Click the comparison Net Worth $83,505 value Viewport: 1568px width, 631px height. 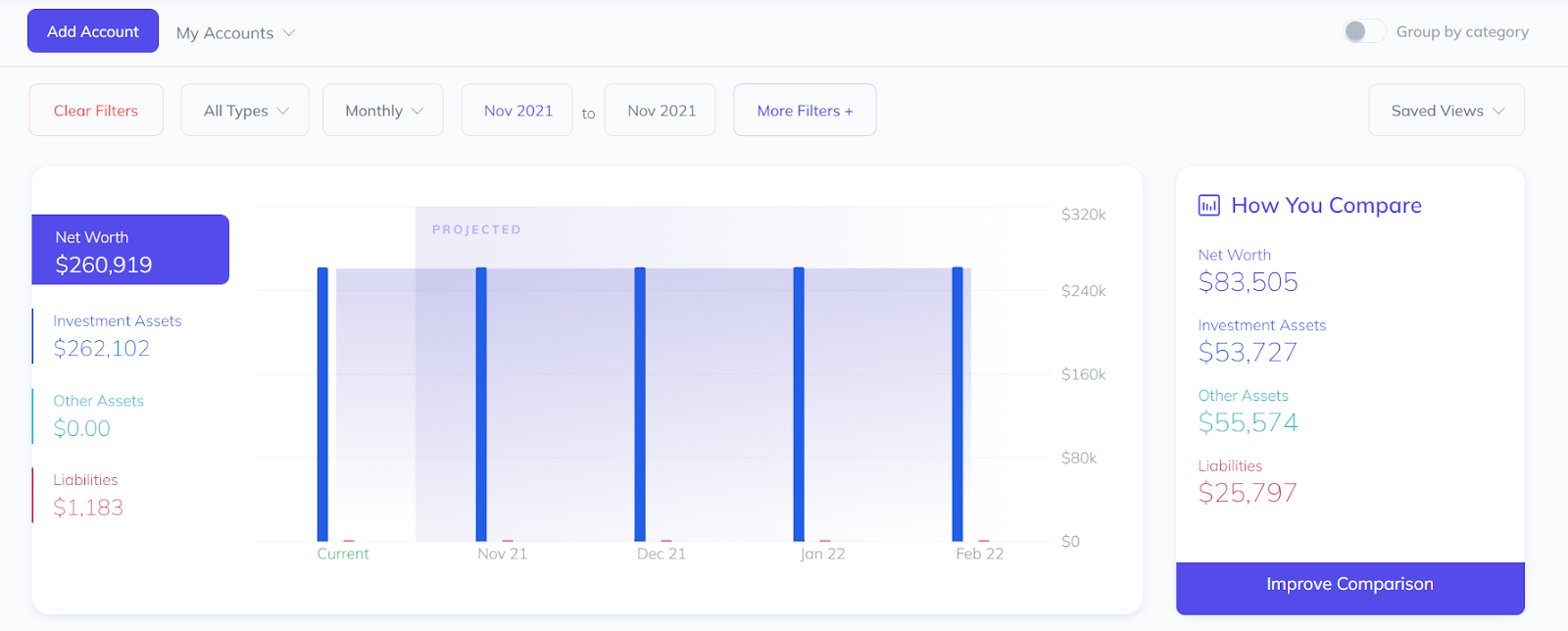click(x=1248, y=282)
